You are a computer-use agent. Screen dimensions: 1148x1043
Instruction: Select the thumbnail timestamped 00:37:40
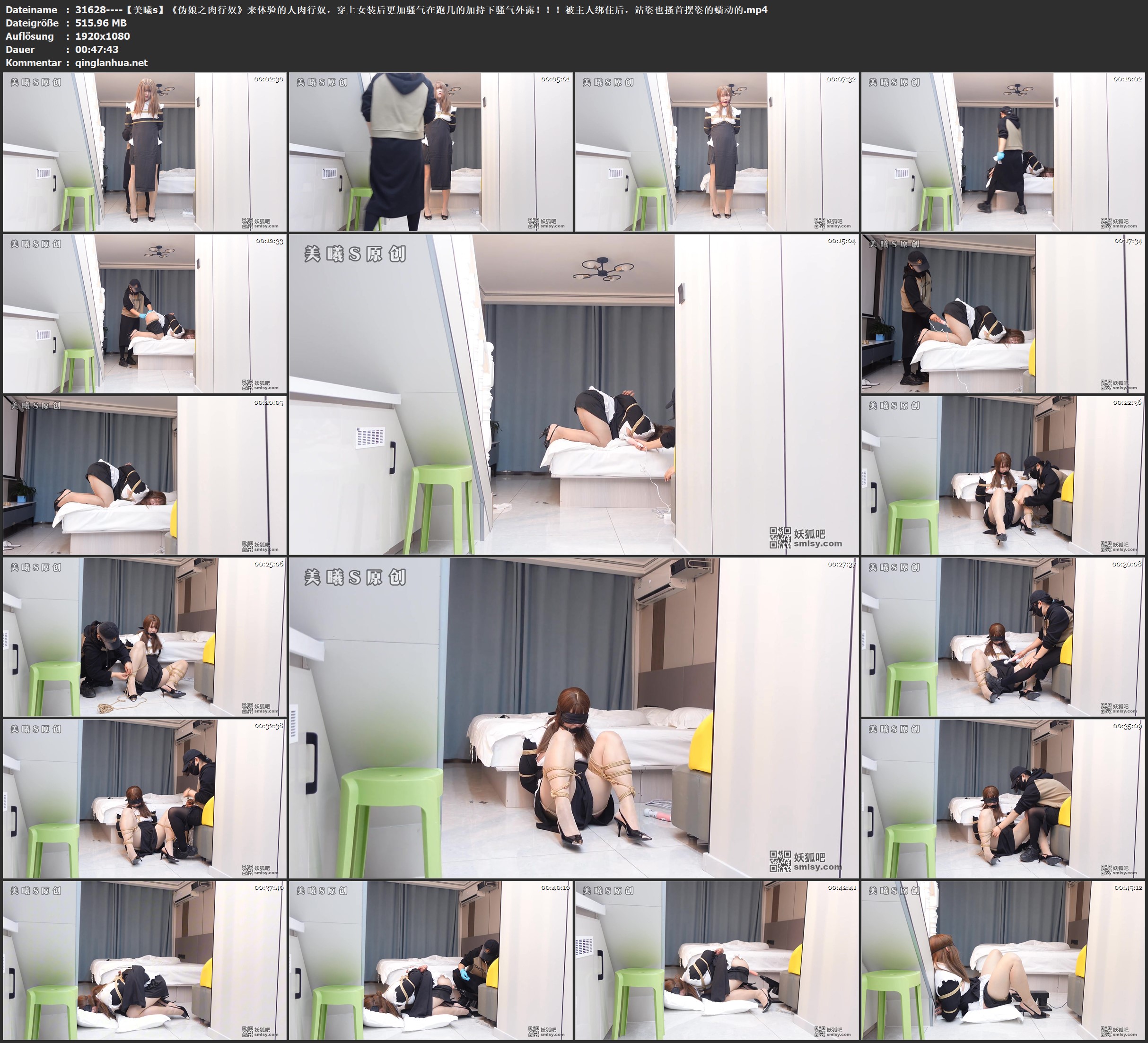(145, 960)
